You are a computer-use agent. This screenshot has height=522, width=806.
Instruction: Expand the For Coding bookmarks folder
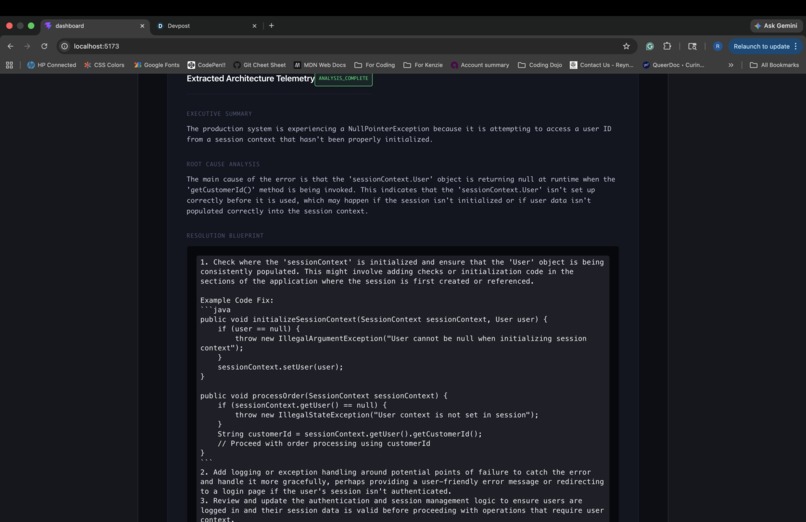(x=375, y=65)
